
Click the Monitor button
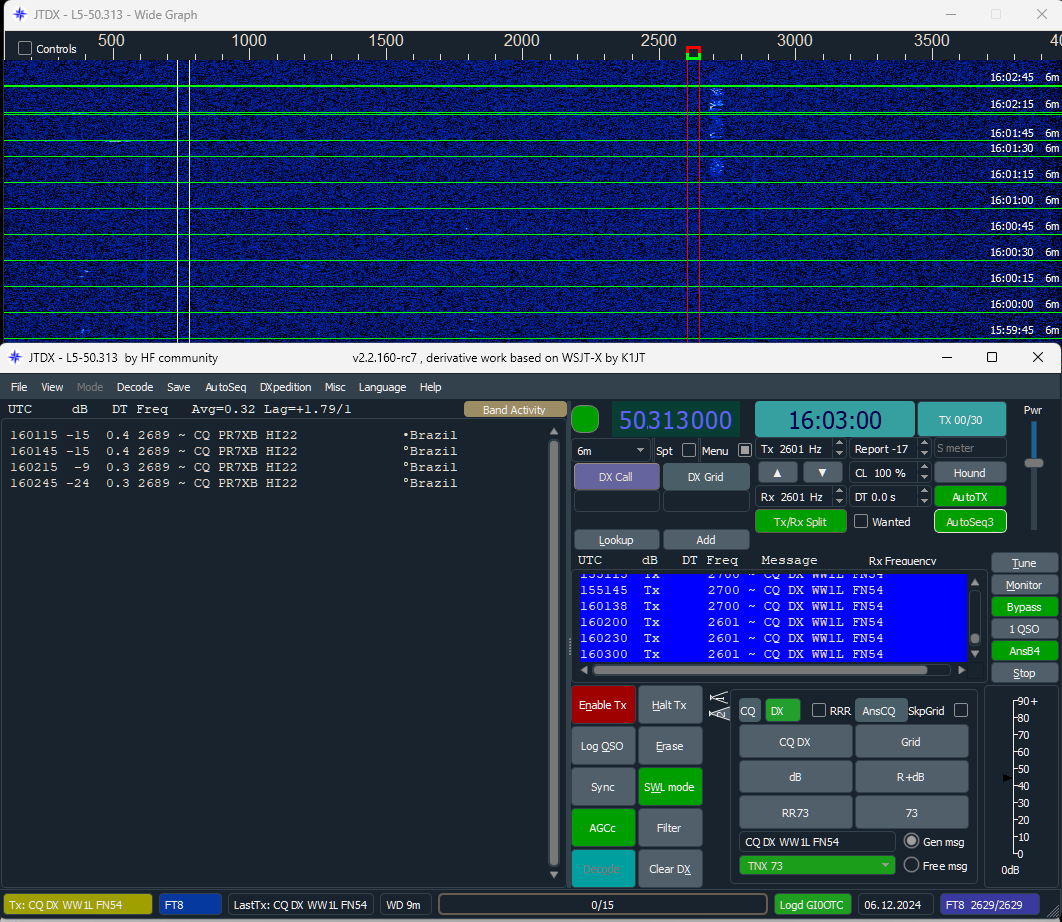pos(1023,585)
